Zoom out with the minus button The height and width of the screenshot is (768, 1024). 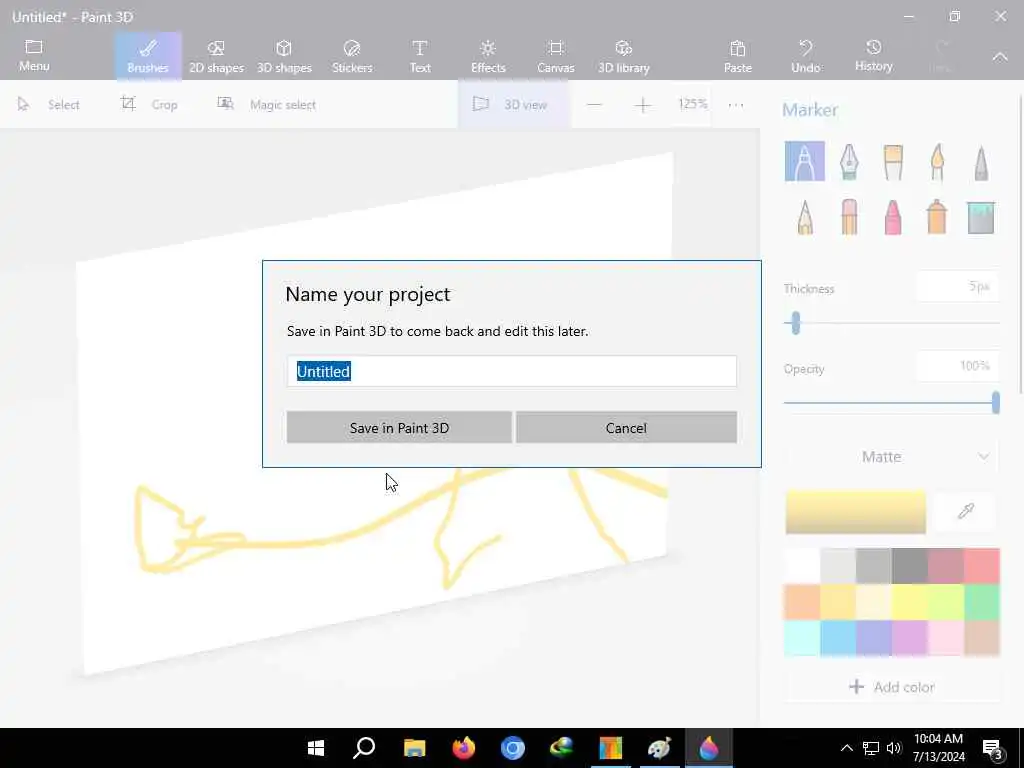(594, 104)
